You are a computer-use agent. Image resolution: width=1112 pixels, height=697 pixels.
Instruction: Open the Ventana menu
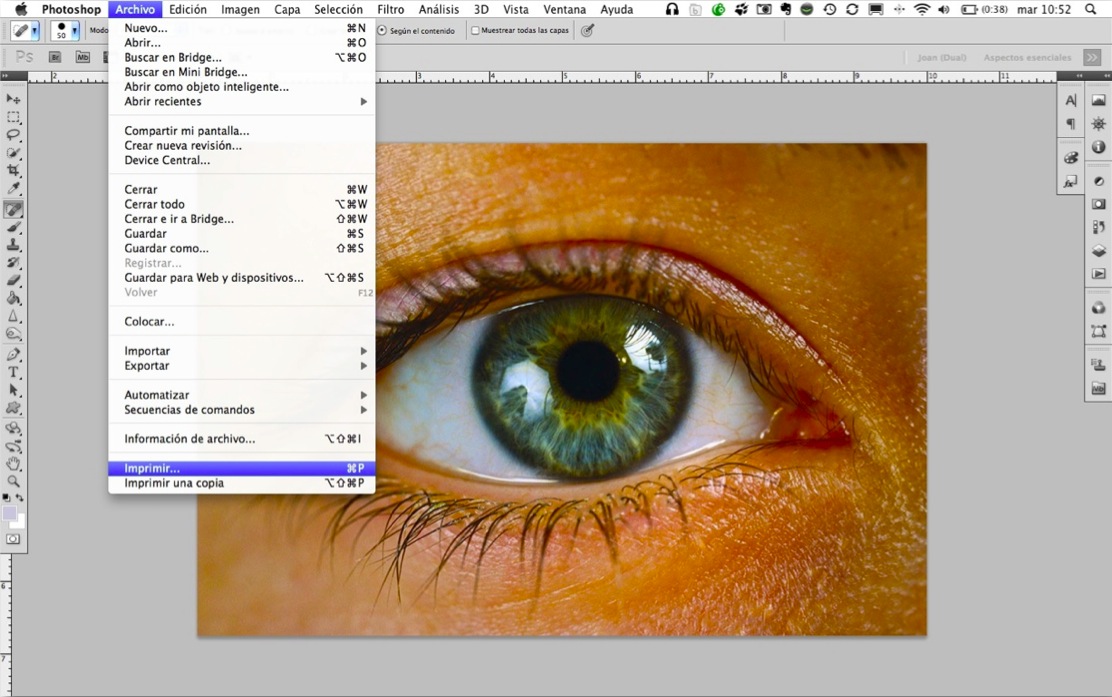pyautogui.click(x=565, y=9)
